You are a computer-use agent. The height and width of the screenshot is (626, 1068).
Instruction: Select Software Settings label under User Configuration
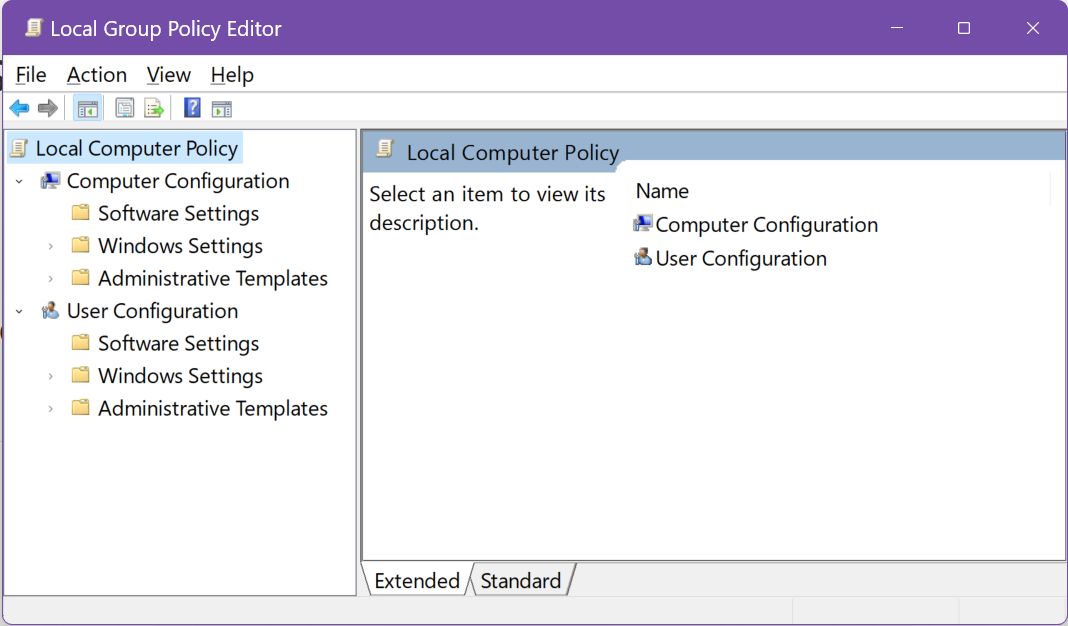coord(178,343)
